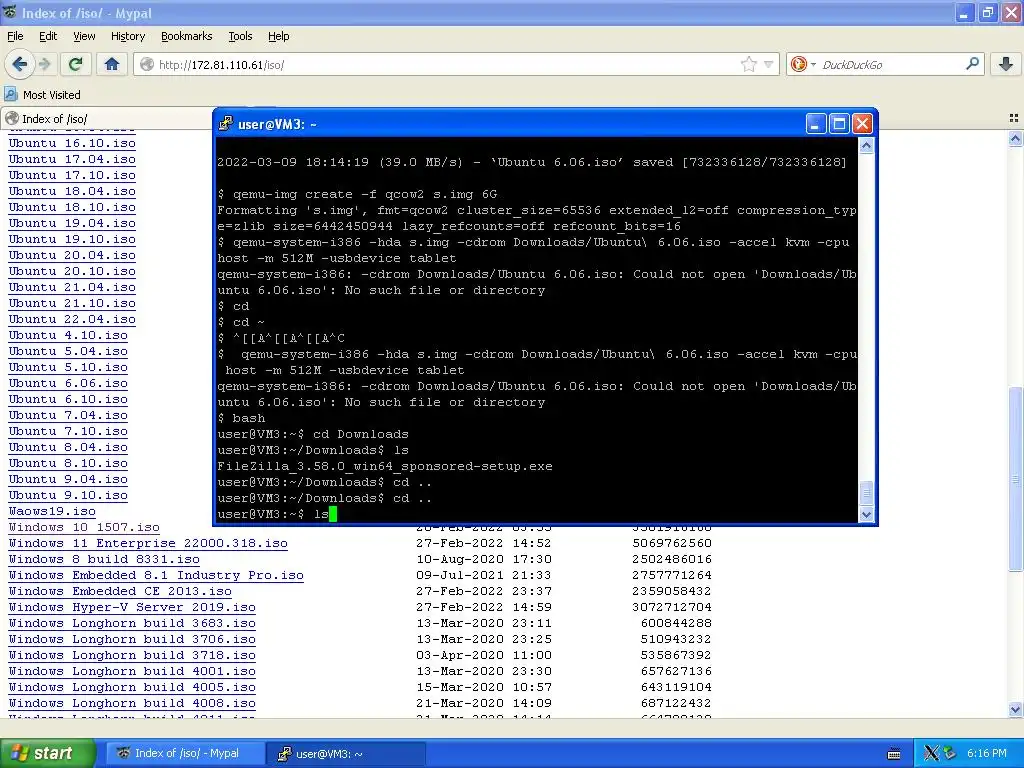Reload the page with the Refresh icon

click(76, 64)
